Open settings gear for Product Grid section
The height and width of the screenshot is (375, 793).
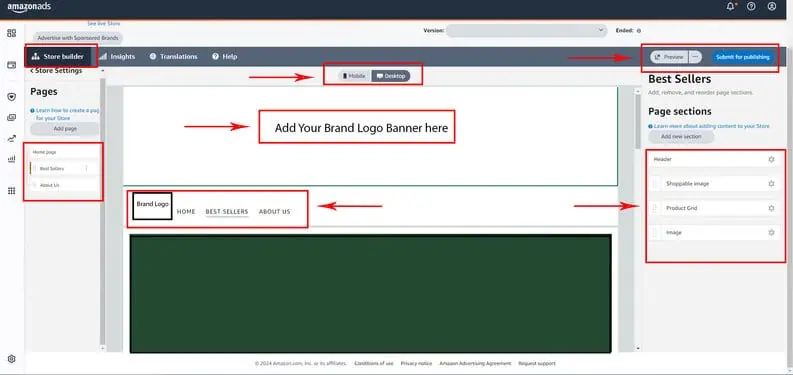(771, 208)
